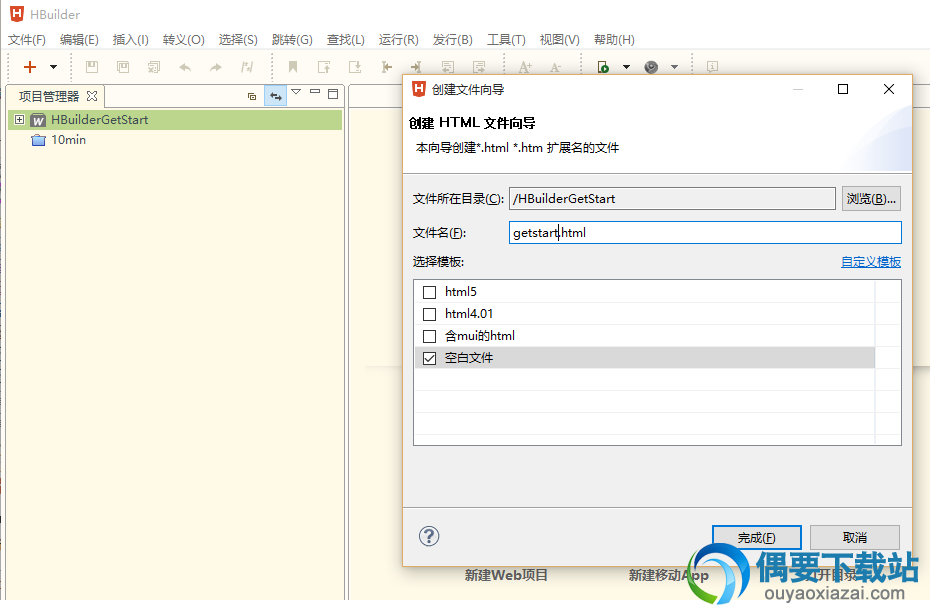This screenshot has height=605, width=930.
Task: Check the html4.01 template checkbox
Action: click(429, 314)
